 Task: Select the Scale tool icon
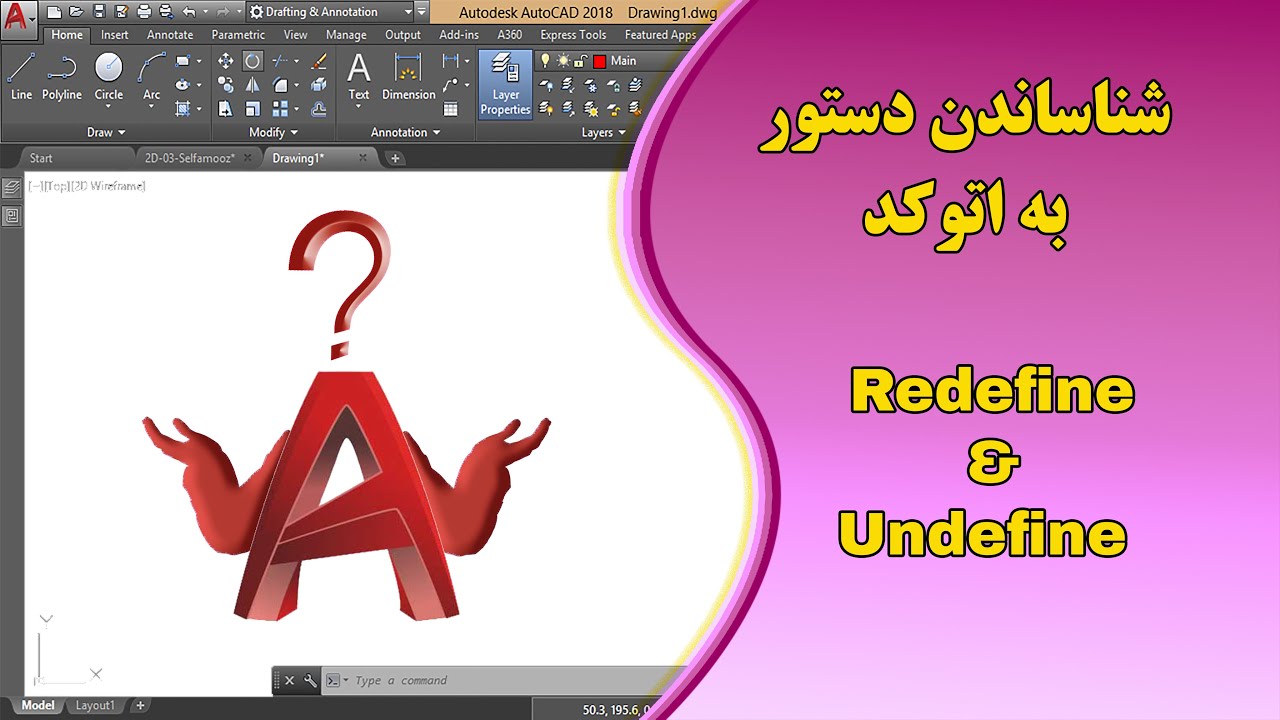click(253, 109)
